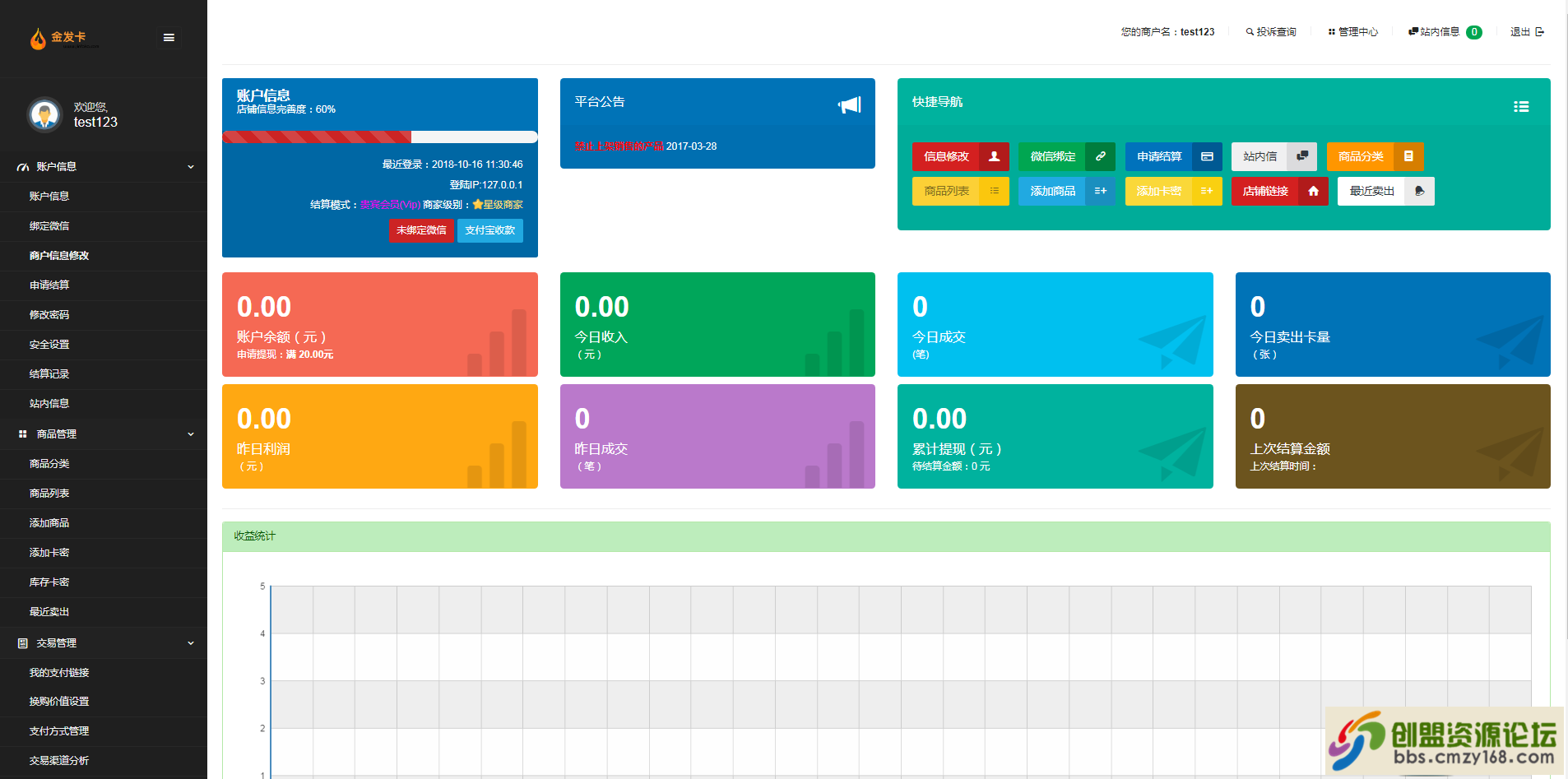Click the 今日卖出卡量 stat card
The width and height of the screenshot is (1568, 779).
click(x=1393, y=324)
